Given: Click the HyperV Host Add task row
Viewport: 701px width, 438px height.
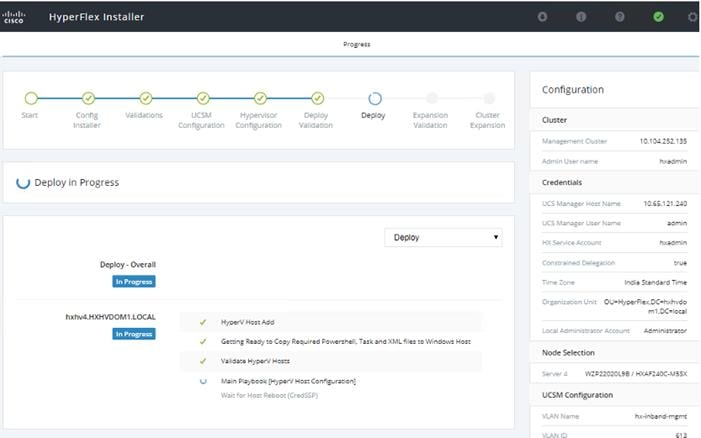Looking at the screenshot, I should [331, 322].
